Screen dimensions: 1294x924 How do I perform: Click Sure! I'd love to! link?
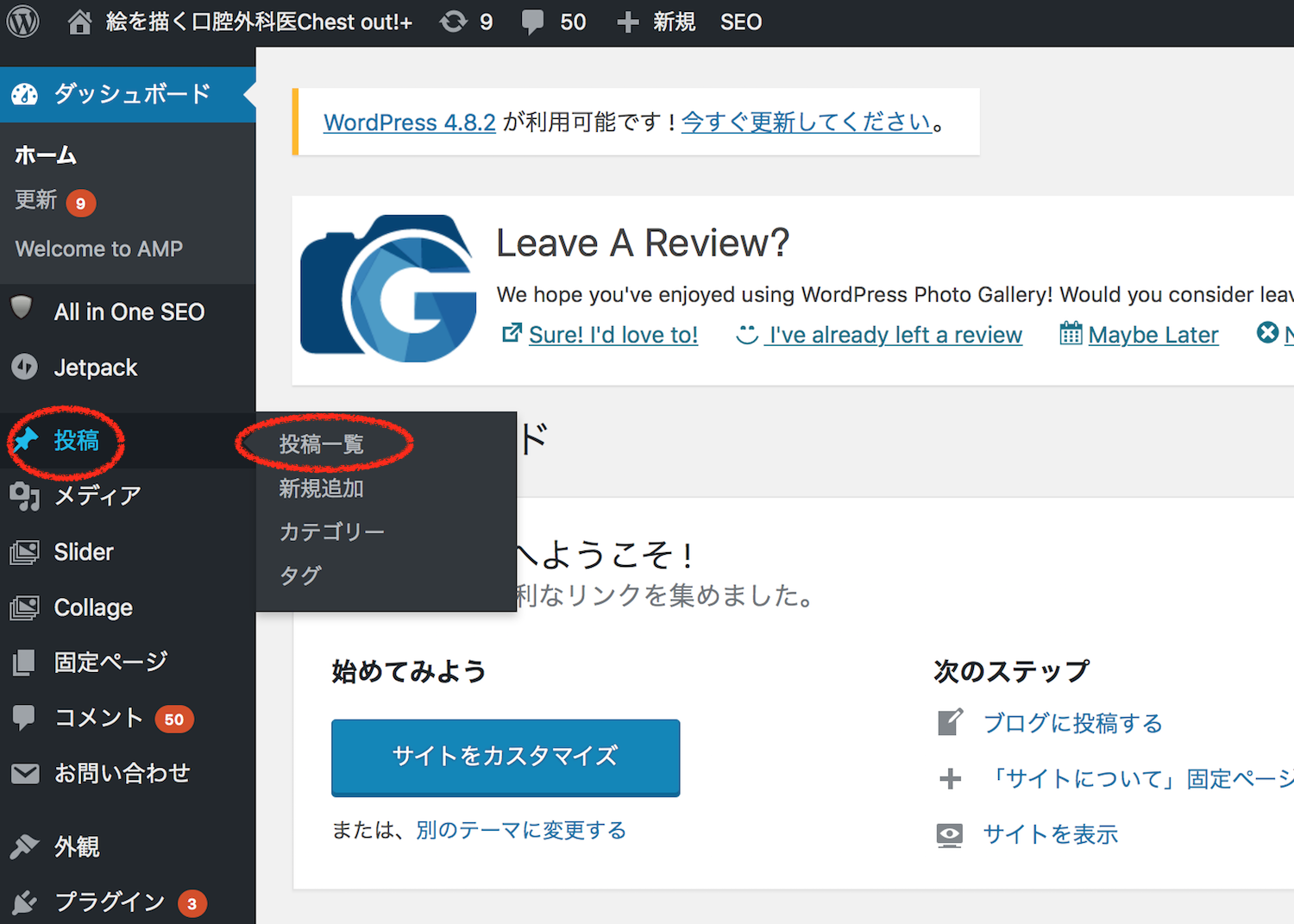(613, 335)
